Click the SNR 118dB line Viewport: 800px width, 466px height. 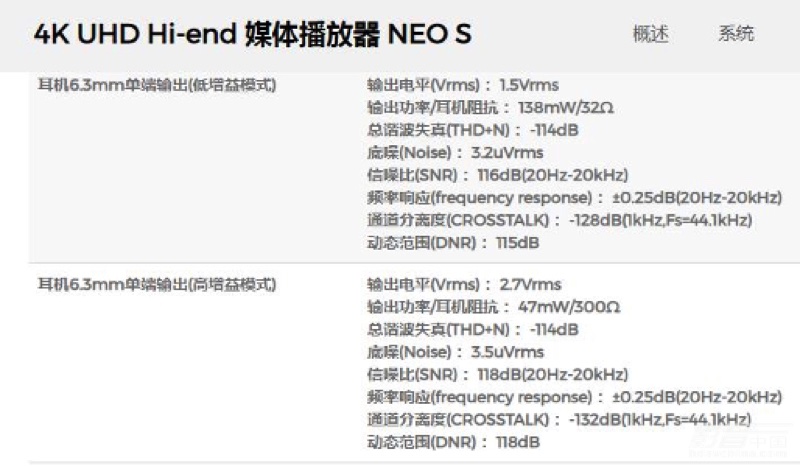pyautogui.click(x=497, y=374)
